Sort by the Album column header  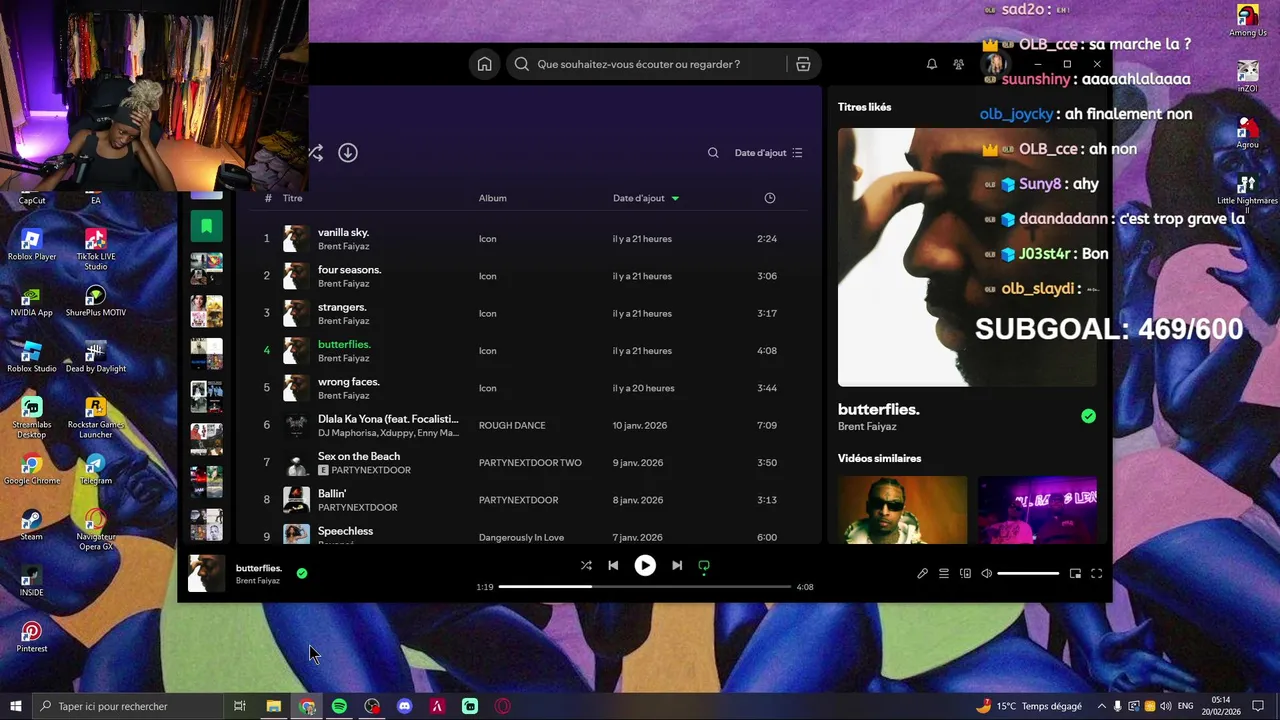(492, 198)
